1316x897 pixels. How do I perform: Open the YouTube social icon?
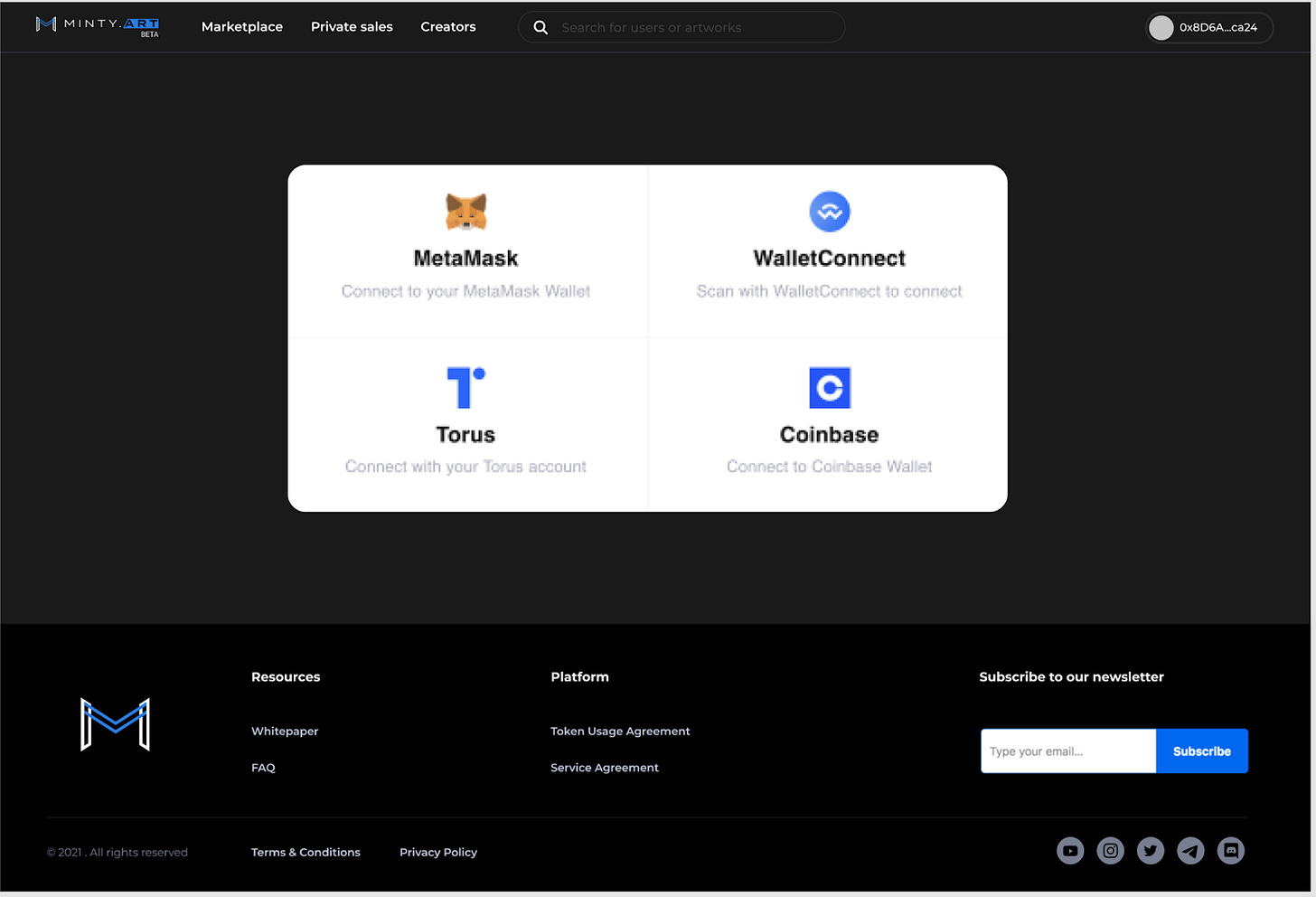(x=1070, y=851)
